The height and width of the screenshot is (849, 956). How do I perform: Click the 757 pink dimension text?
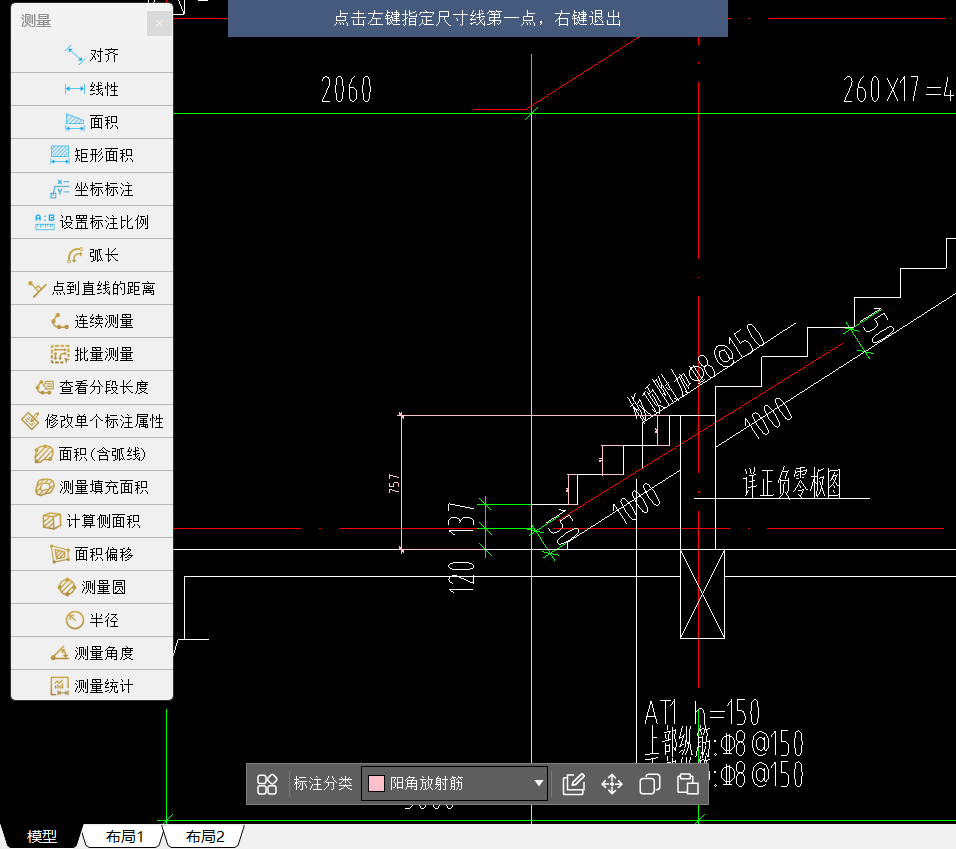point(394,483)
